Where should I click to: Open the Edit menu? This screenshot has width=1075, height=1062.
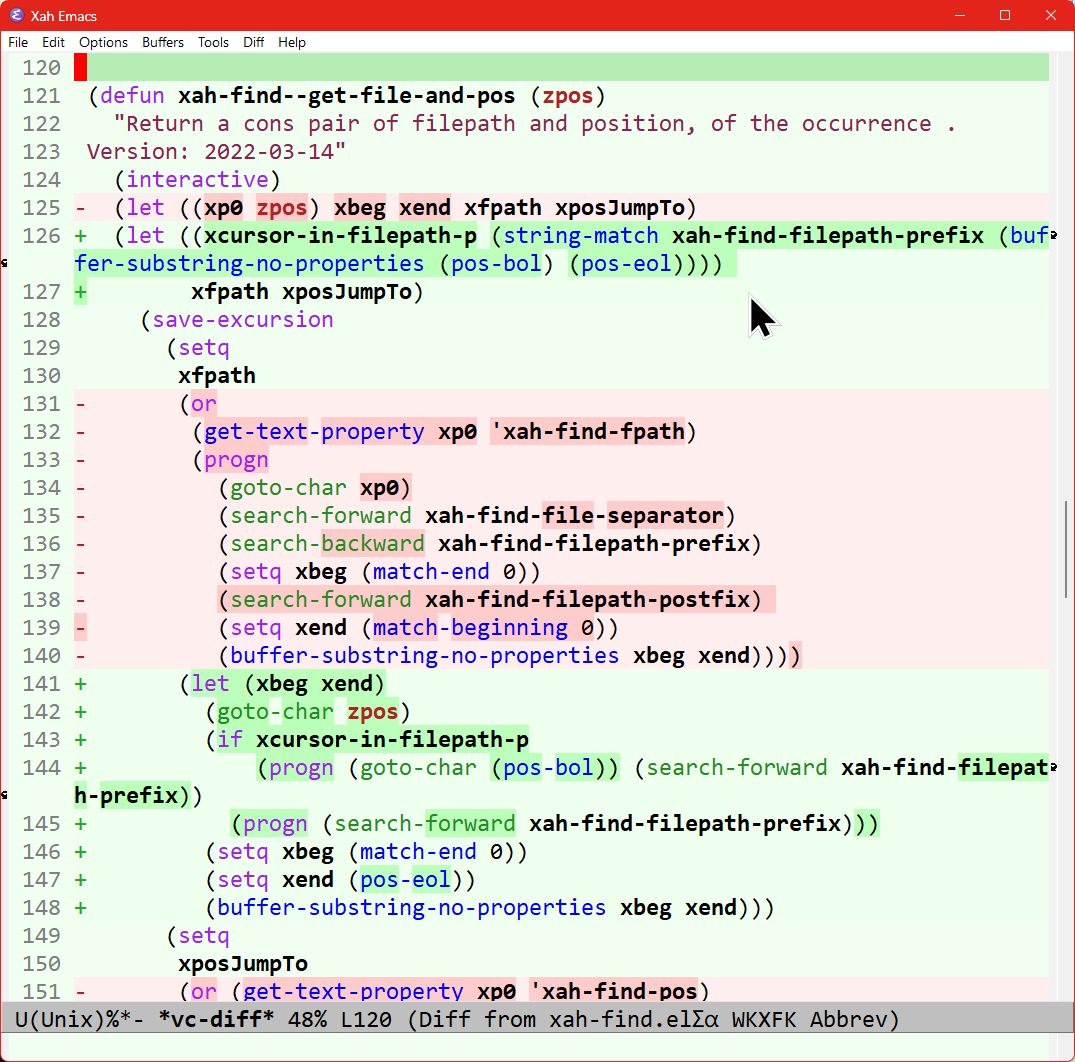point(53,43)
